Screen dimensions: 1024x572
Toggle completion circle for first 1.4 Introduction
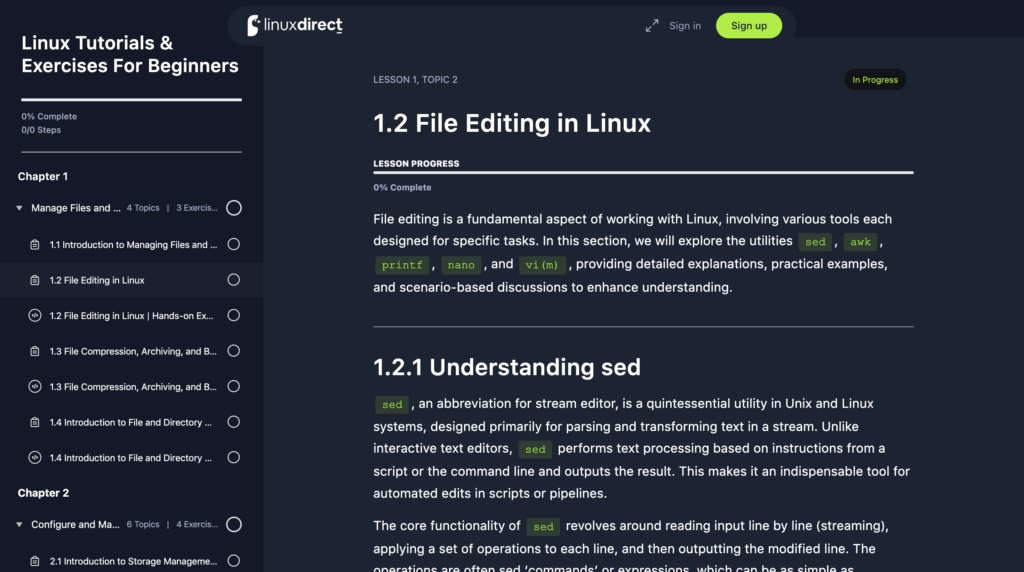click(x=234, y=422)
